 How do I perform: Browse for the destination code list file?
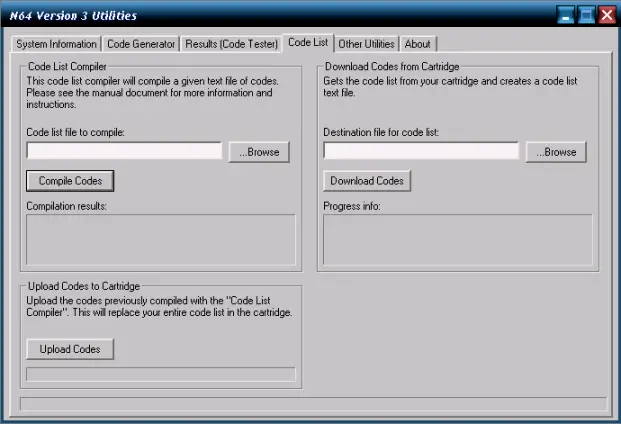556,152
